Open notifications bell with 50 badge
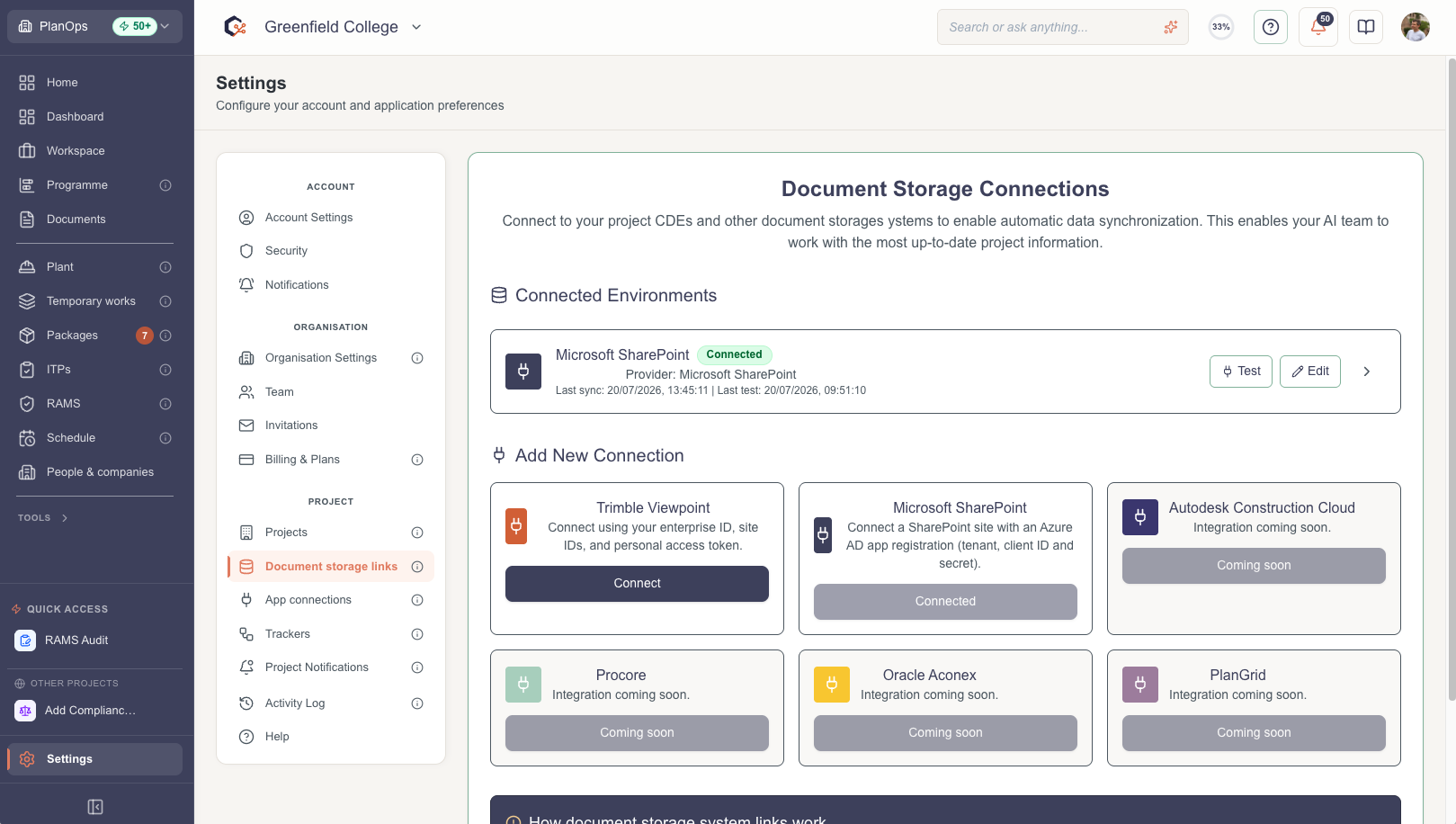The image size is (1456, 824). tap(1318, 27)
